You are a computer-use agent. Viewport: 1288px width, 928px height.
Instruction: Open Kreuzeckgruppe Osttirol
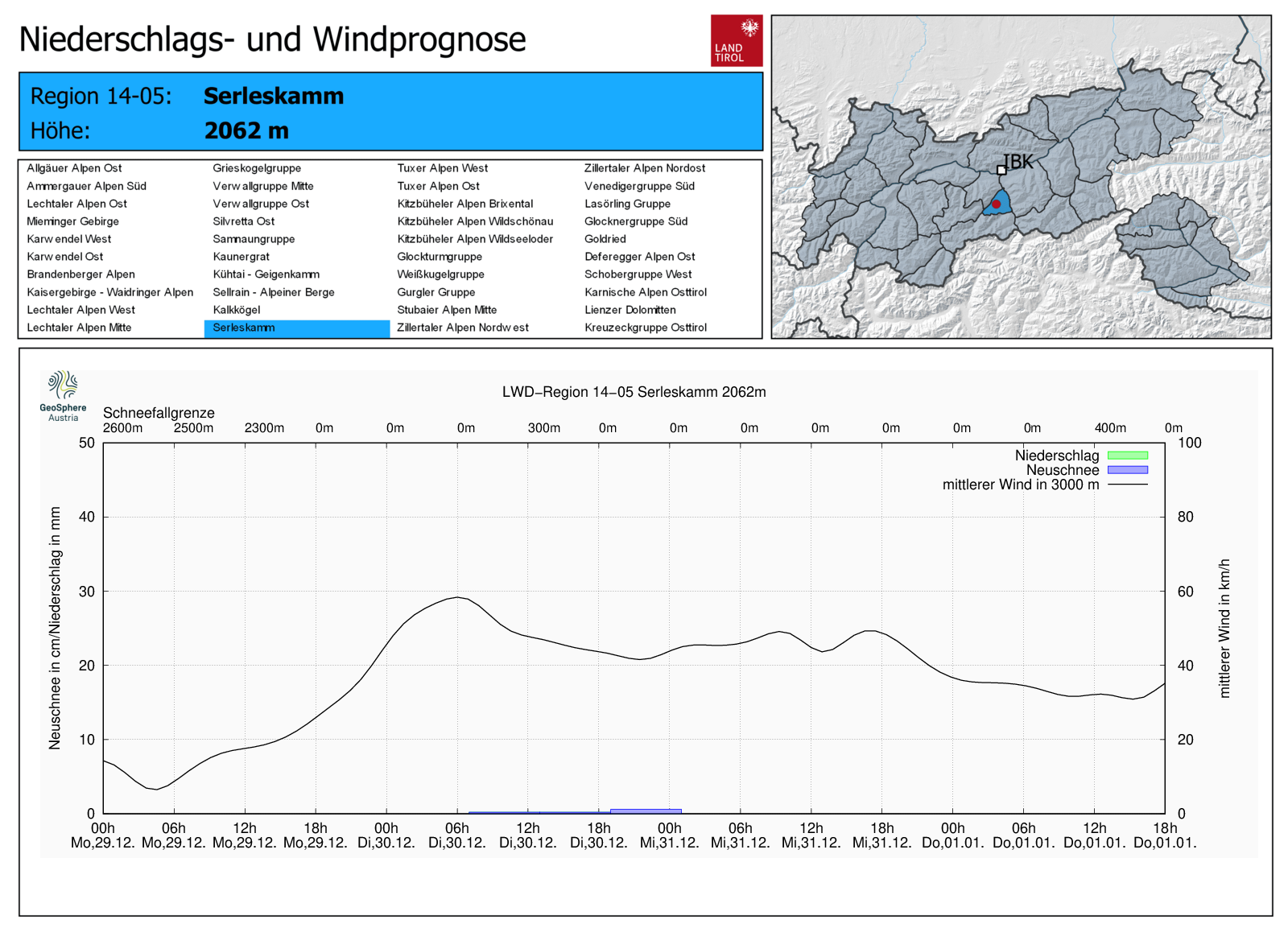pyautogui.click(x=646, y=328)
